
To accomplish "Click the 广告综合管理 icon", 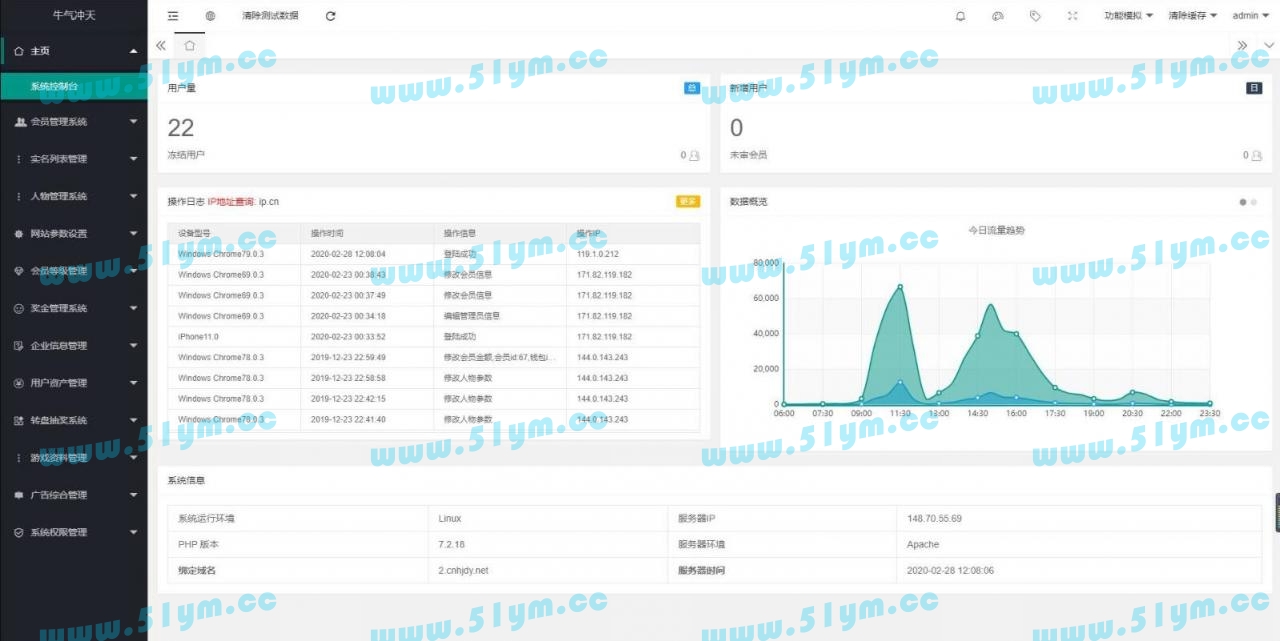I will click(19, 495).
